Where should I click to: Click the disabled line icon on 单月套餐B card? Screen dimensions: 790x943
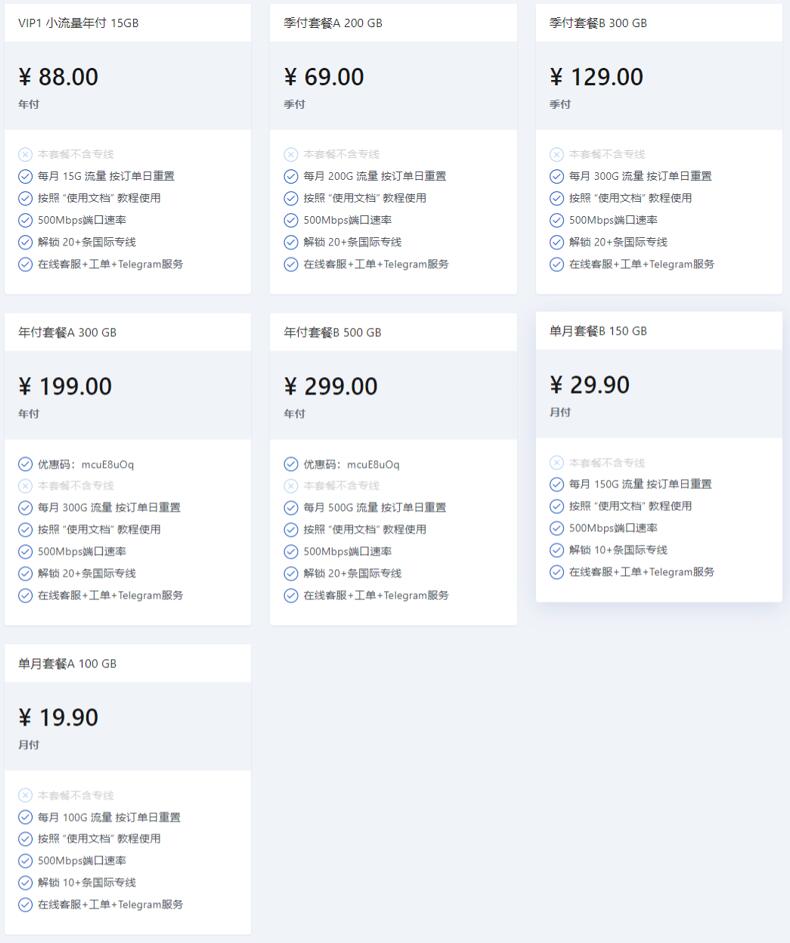click(x=556, y=462)
